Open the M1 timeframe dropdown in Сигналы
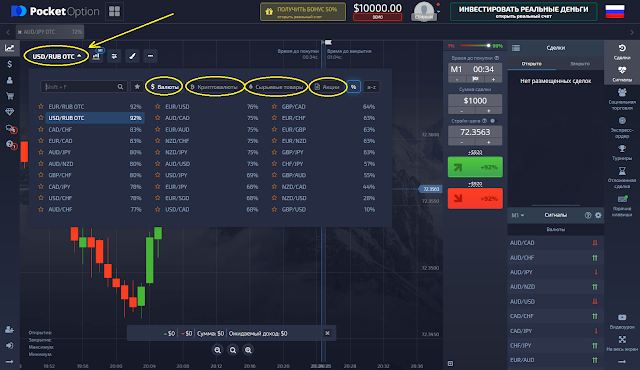This screenshot has width=640, height=370. coord(518,215)
